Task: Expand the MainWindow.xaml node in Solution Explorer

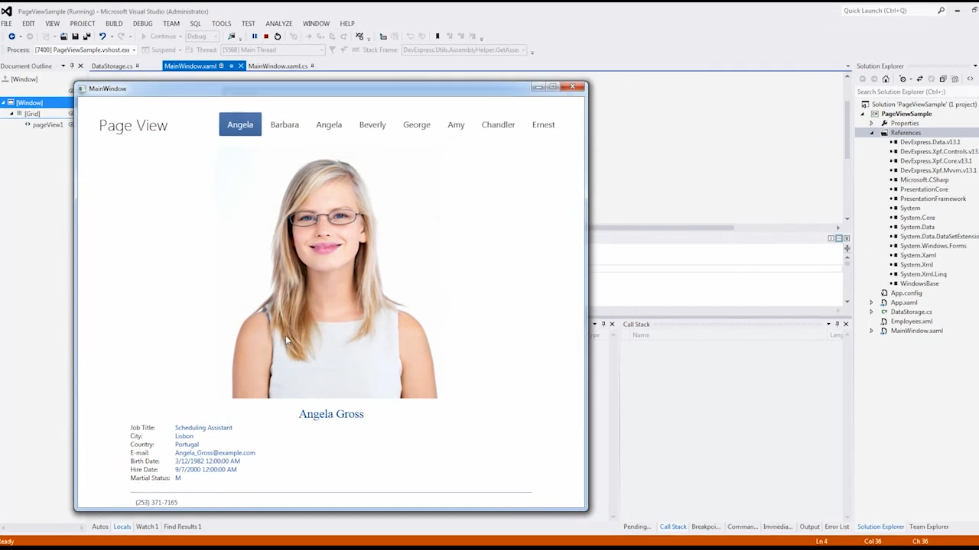Action: coord(872,331)
